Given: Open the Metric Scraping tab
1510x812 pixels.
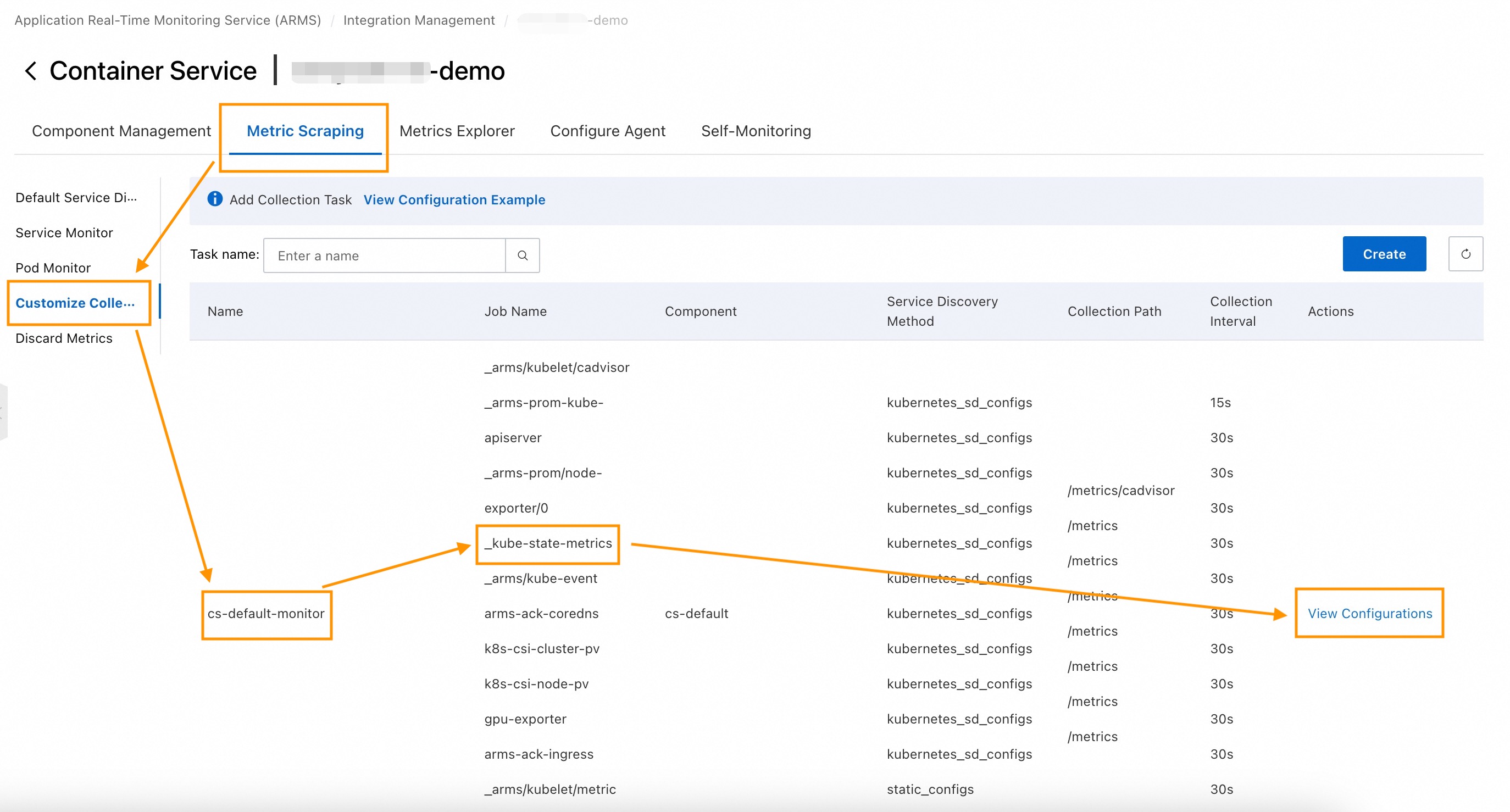Looking at the screenshot, I should tap(305, 131).
